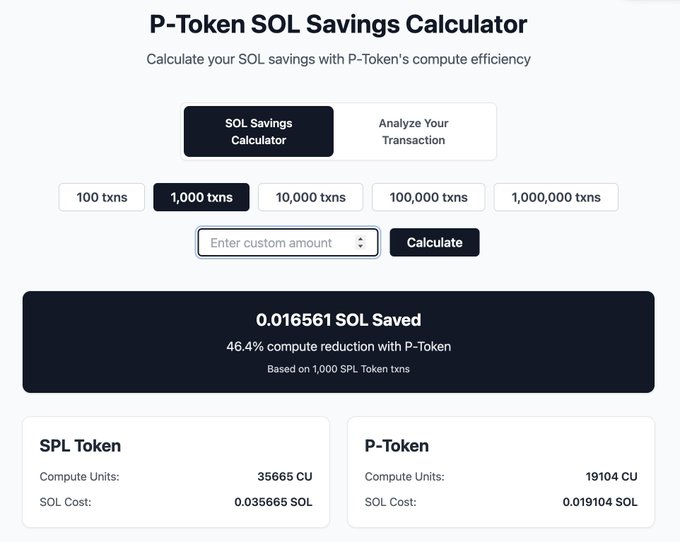Select the 100 txns preset
This screenshot has height=542, width=680.
102,197
